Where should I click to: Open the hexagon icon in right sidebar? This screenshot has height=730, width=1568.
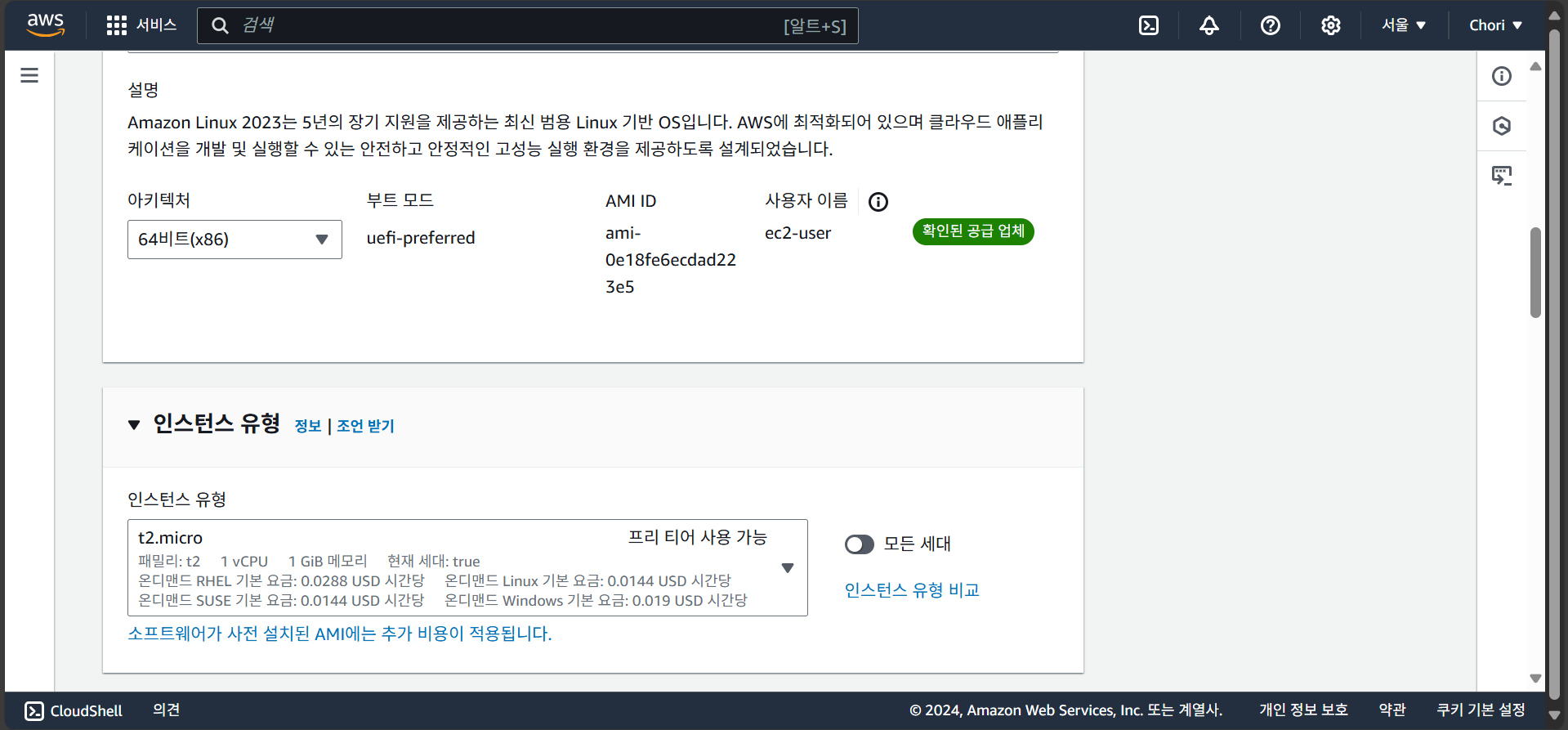[1502, 126]
